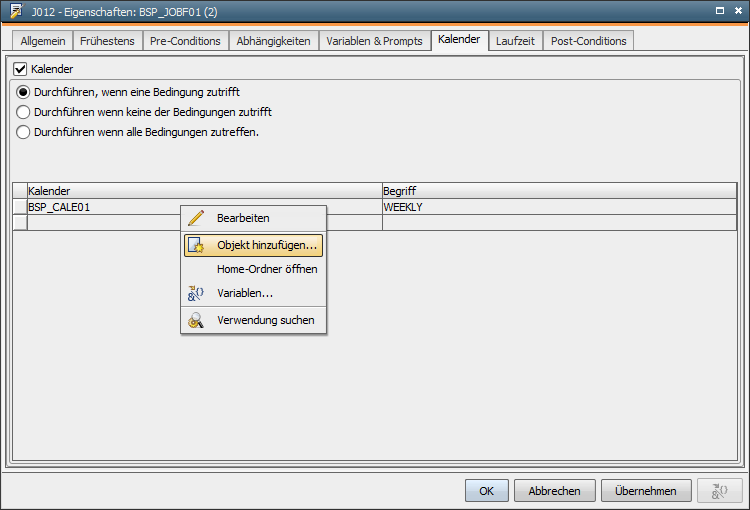Image resolution: width=750 pixels, height=510 pixels.
Task: Select 'Durchführen wenn alle Bedingungen zutreffen'
Action: click(x=24, y=132)
